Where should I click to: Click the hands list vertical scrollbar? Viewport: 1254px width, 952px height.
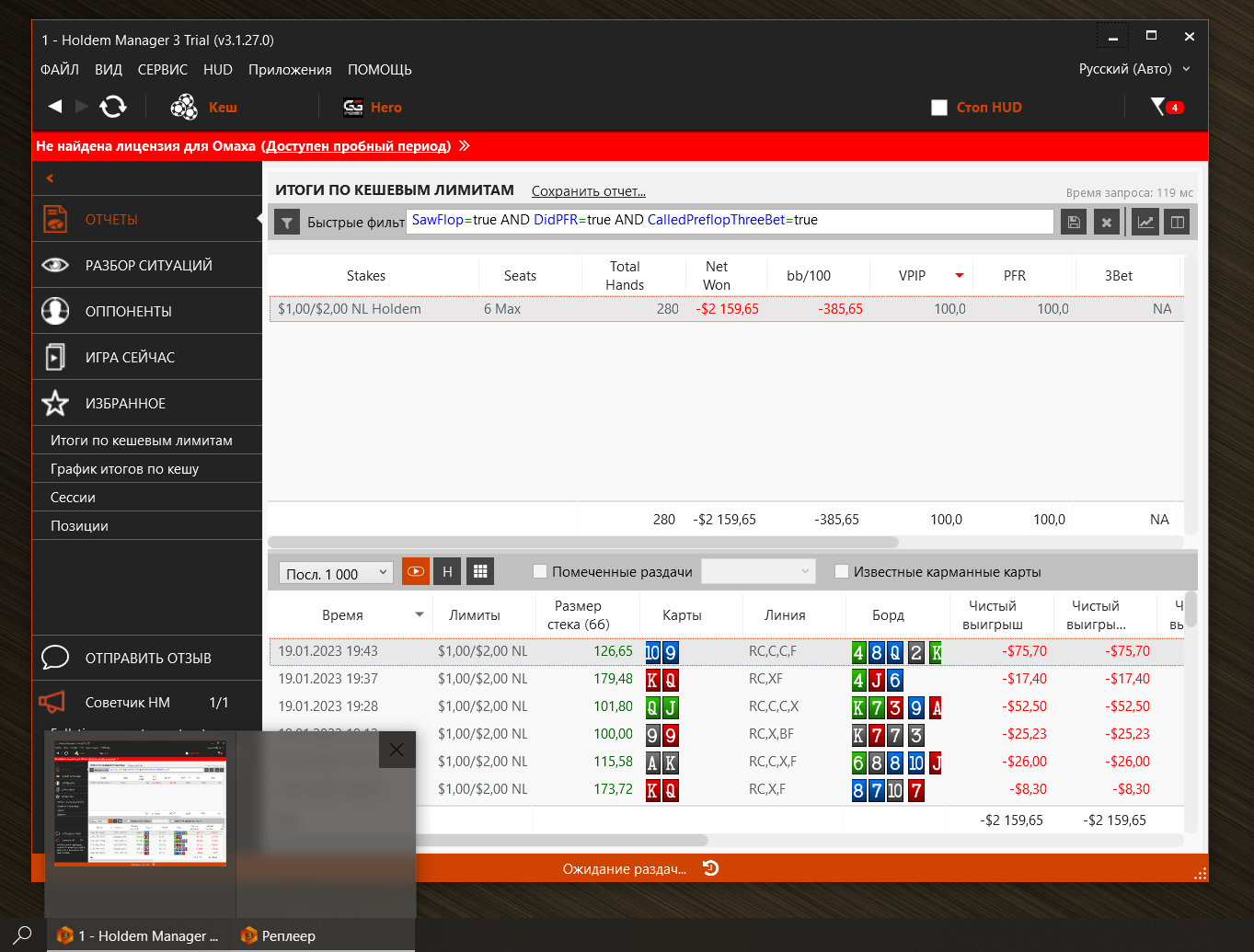click(x=1191, y=609)
